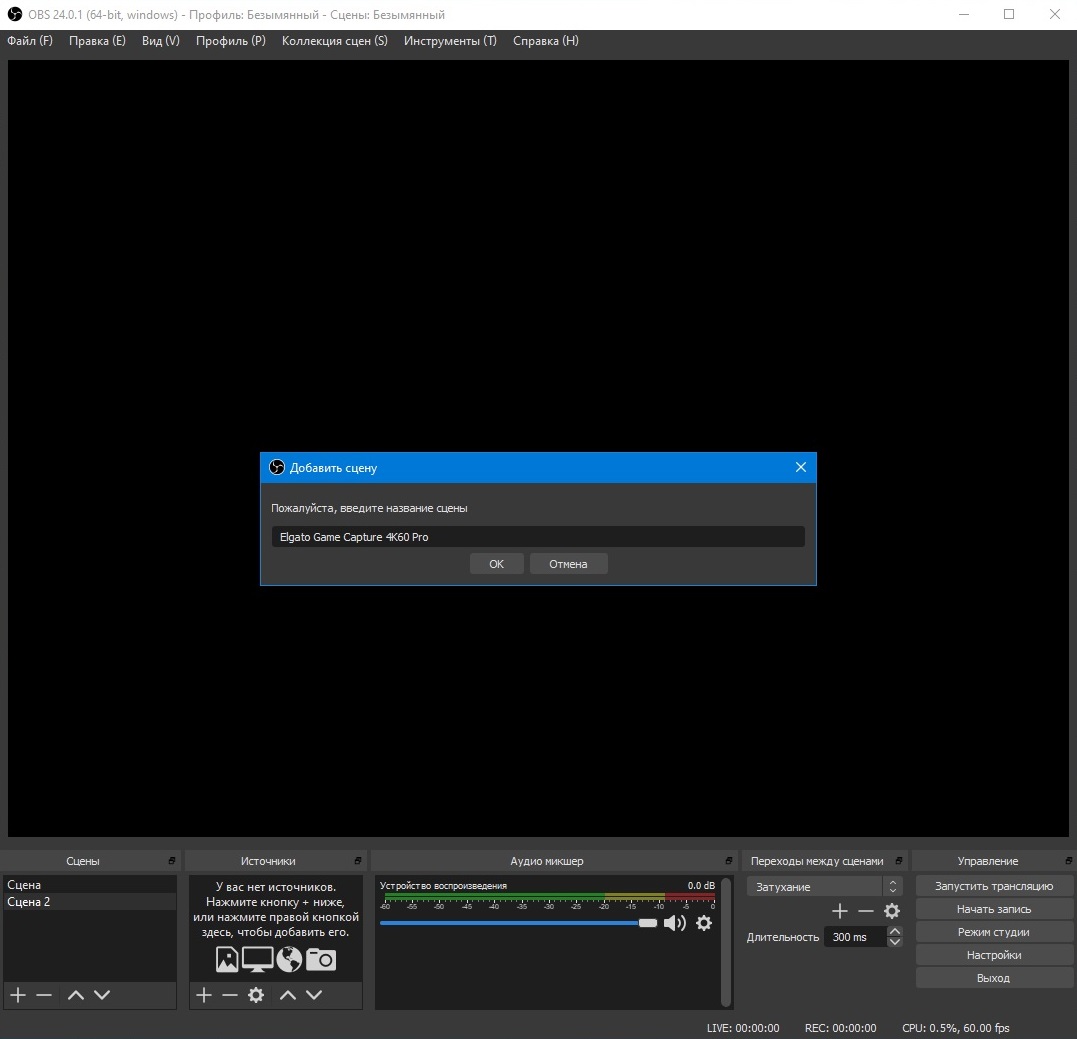Open the Файл (F) menu
This screenshot has height=1039, width=1077.
30,41
